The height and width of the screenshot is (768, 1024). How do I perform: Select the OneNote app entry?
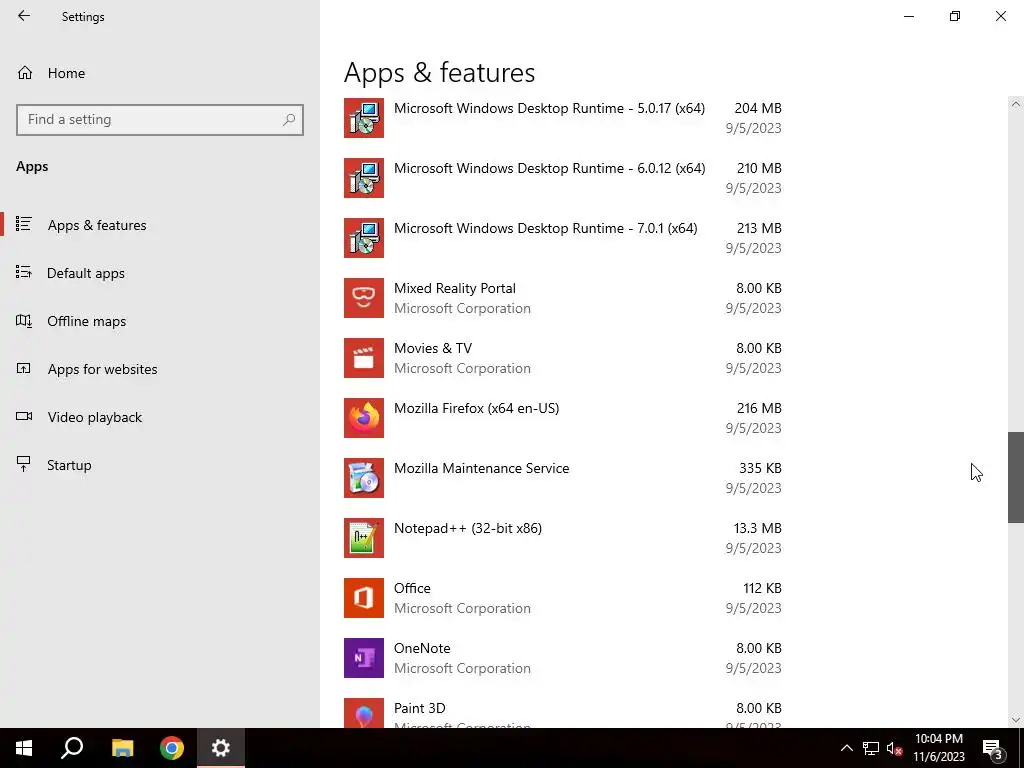coord(563,658)
